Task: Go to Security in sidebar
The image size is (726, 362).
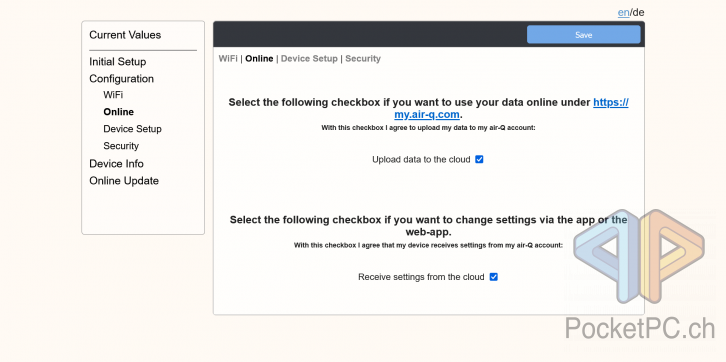Action: [x=121, y=146]
